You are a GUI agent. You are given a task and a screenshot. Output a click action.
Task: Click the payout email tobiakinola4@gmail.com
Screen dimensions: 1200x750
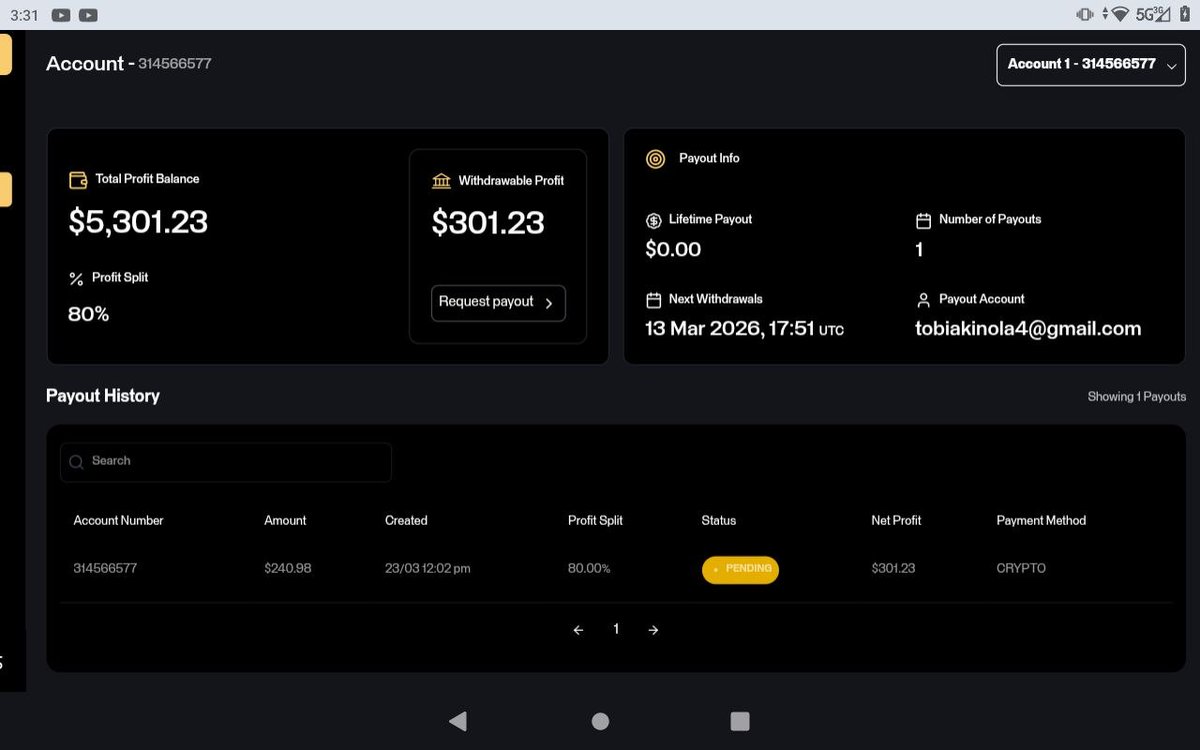click(x=1028, y=329)
